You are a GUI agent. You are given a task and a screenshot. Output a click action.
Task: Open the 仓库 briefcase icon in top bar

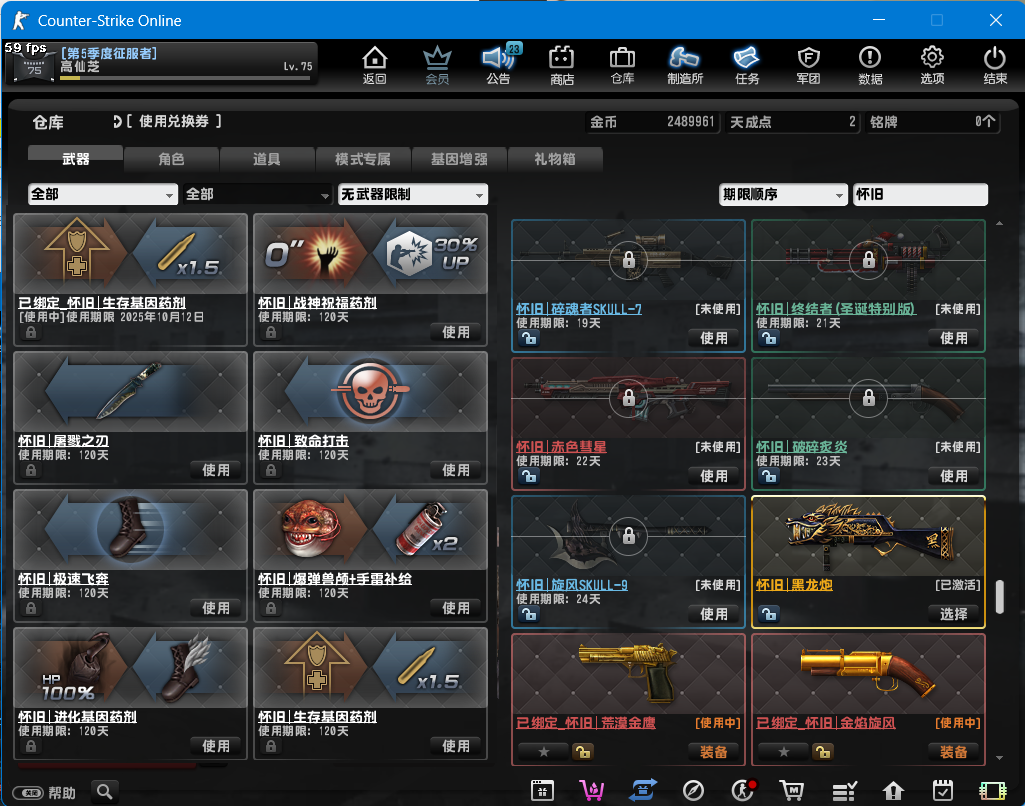pos(622,65)
